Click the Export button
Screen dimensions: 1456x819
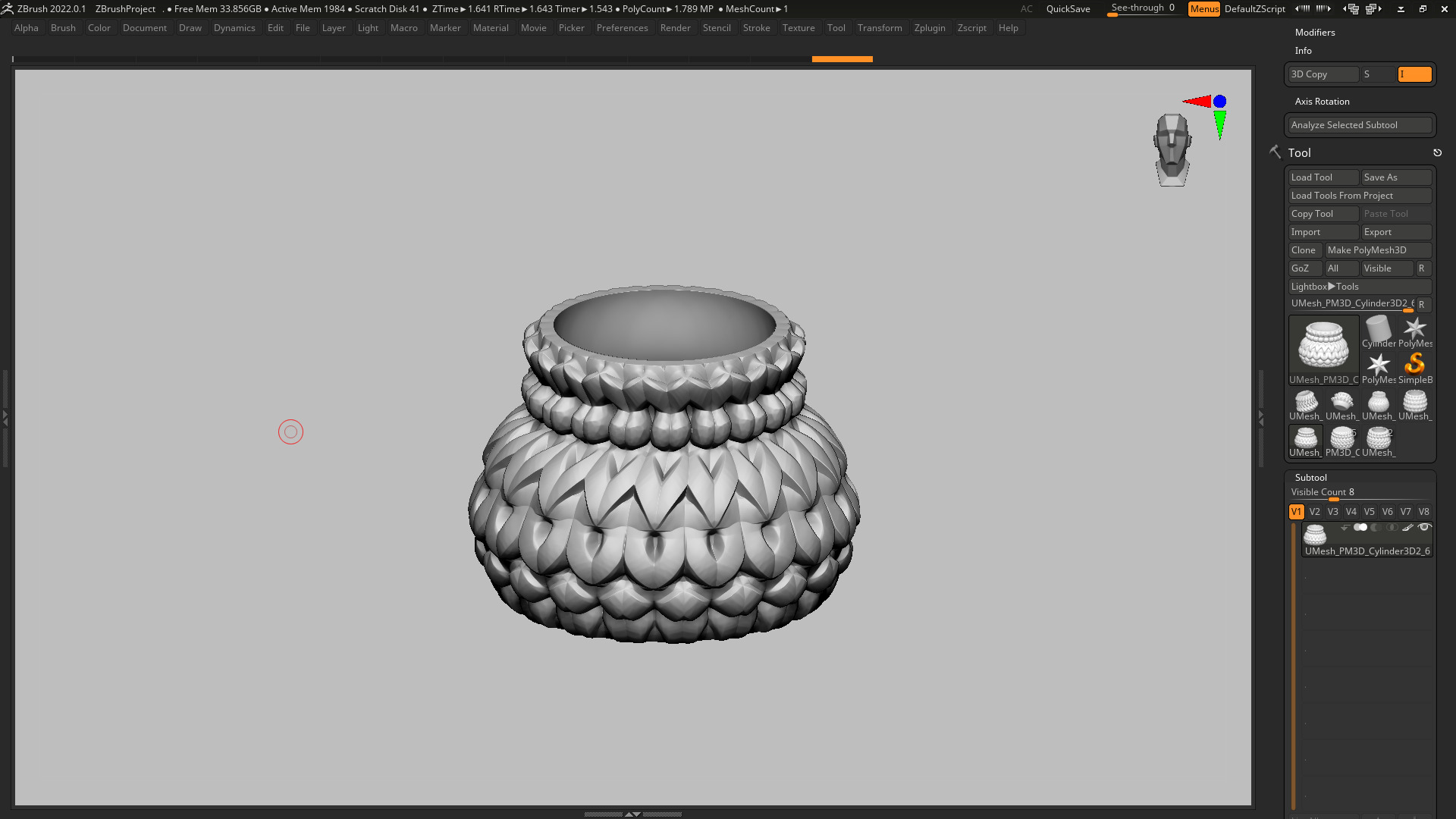point(1396,232)
